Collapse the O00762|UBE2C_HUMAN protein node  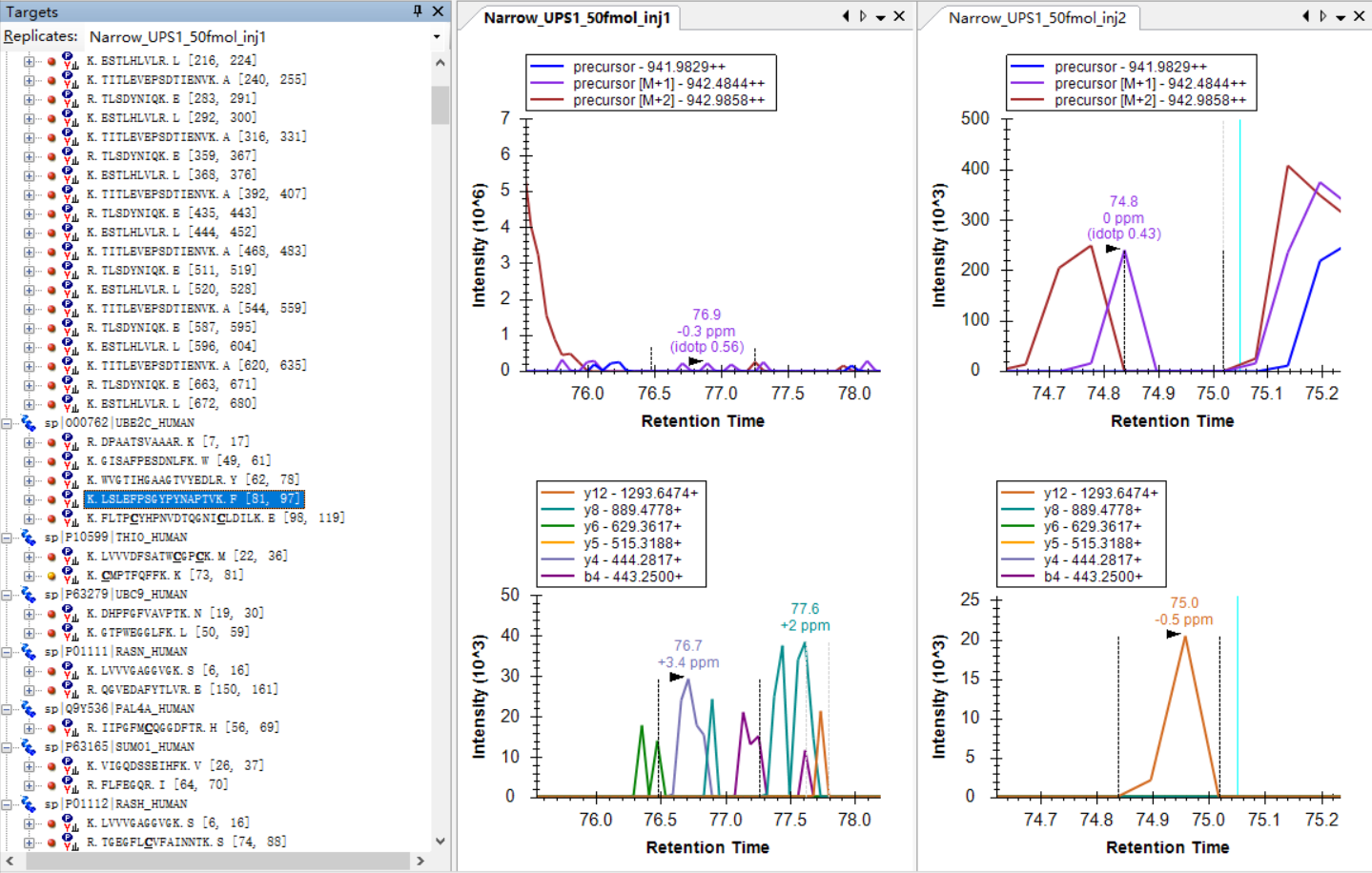(7, 423)
